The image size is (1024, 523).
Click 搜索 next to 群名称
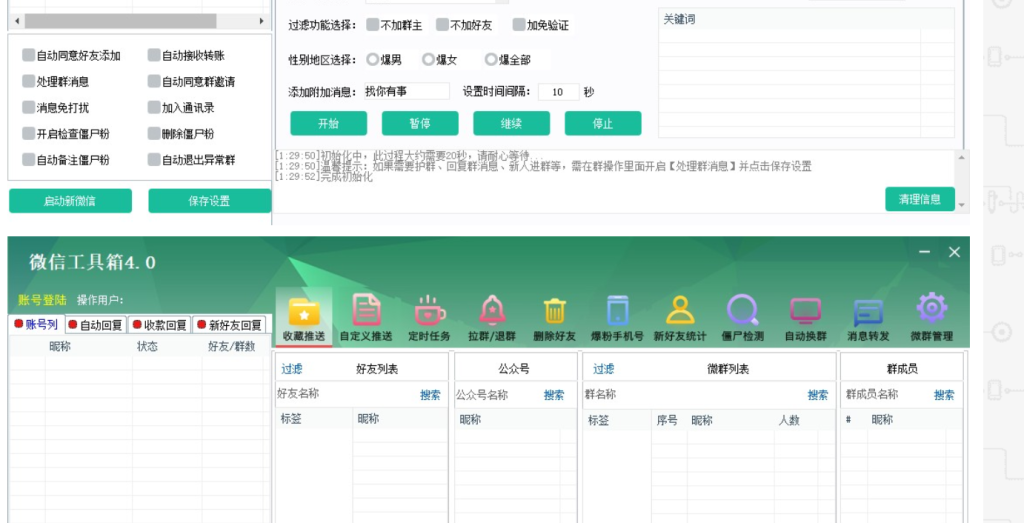(818, 395)
